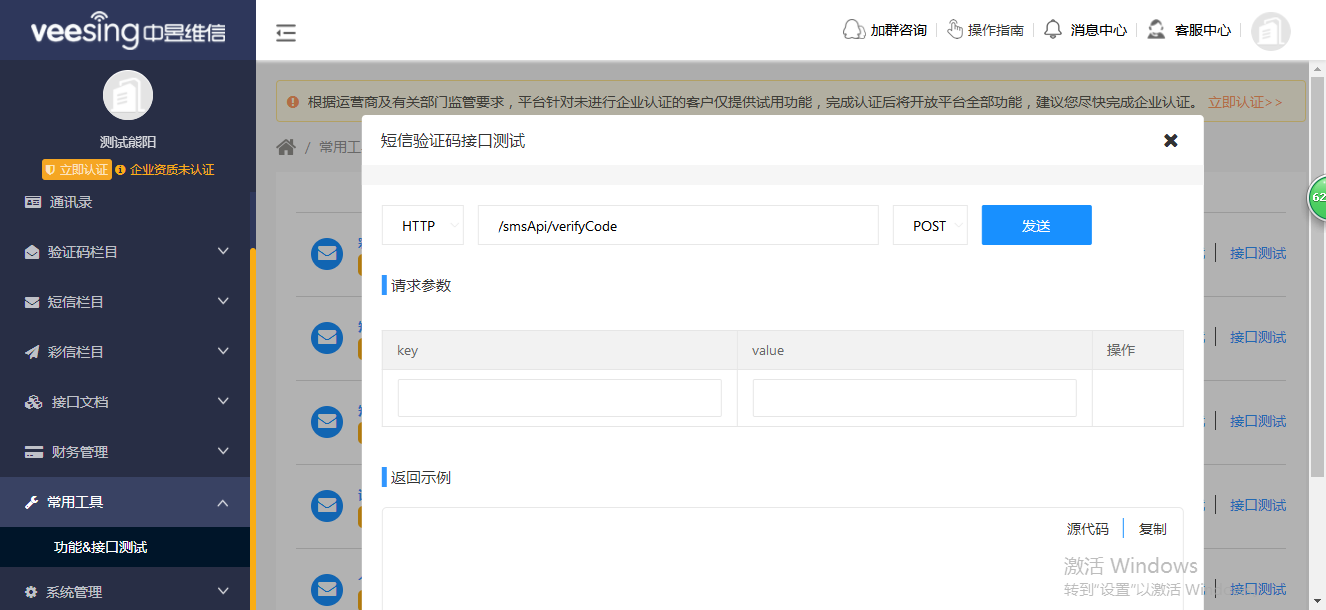The width and height of the screenshot is (1326, 610).
Task: Click the veesing logo in the header
Action: pos(128,30)
